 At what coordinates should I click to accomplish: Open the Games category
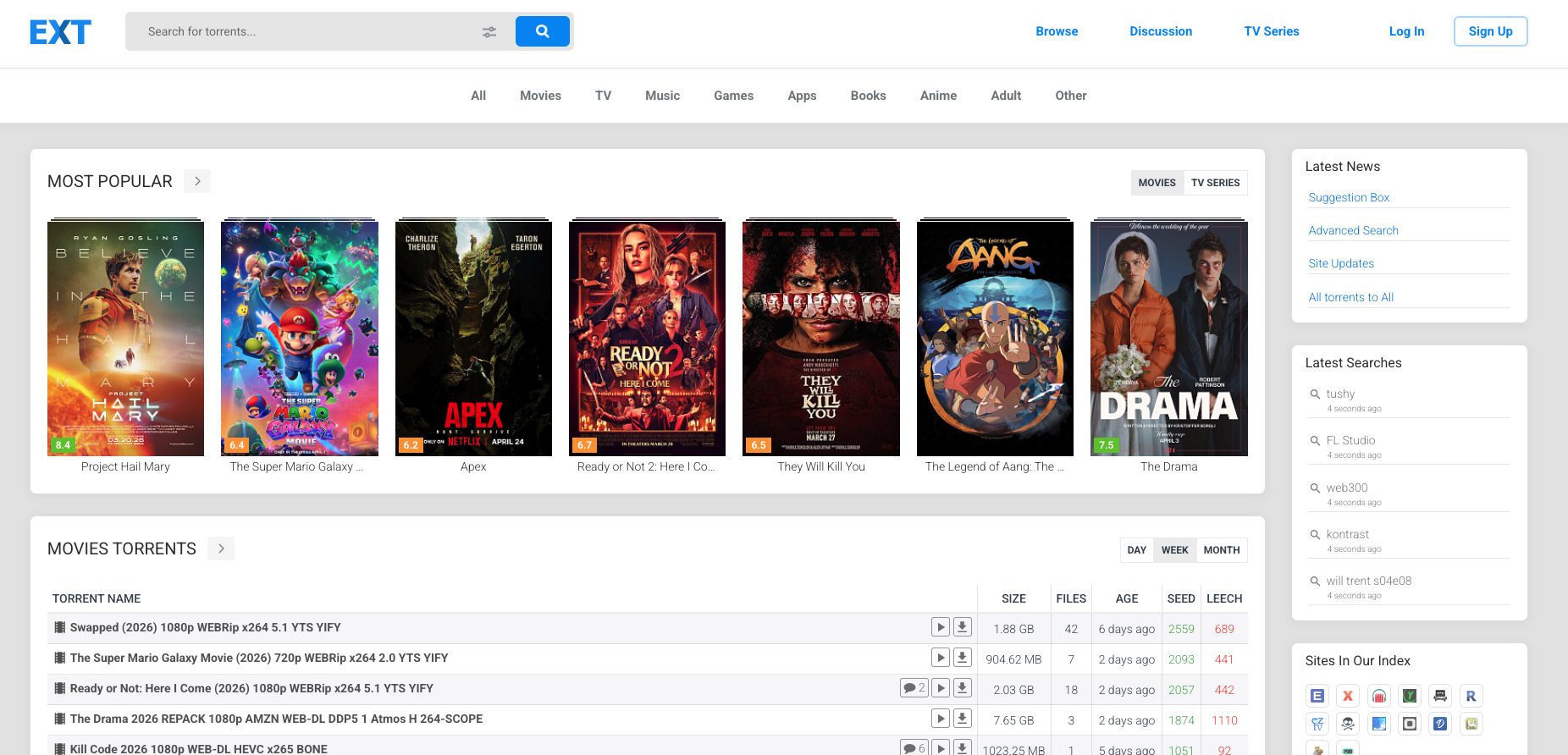point(733,96)
